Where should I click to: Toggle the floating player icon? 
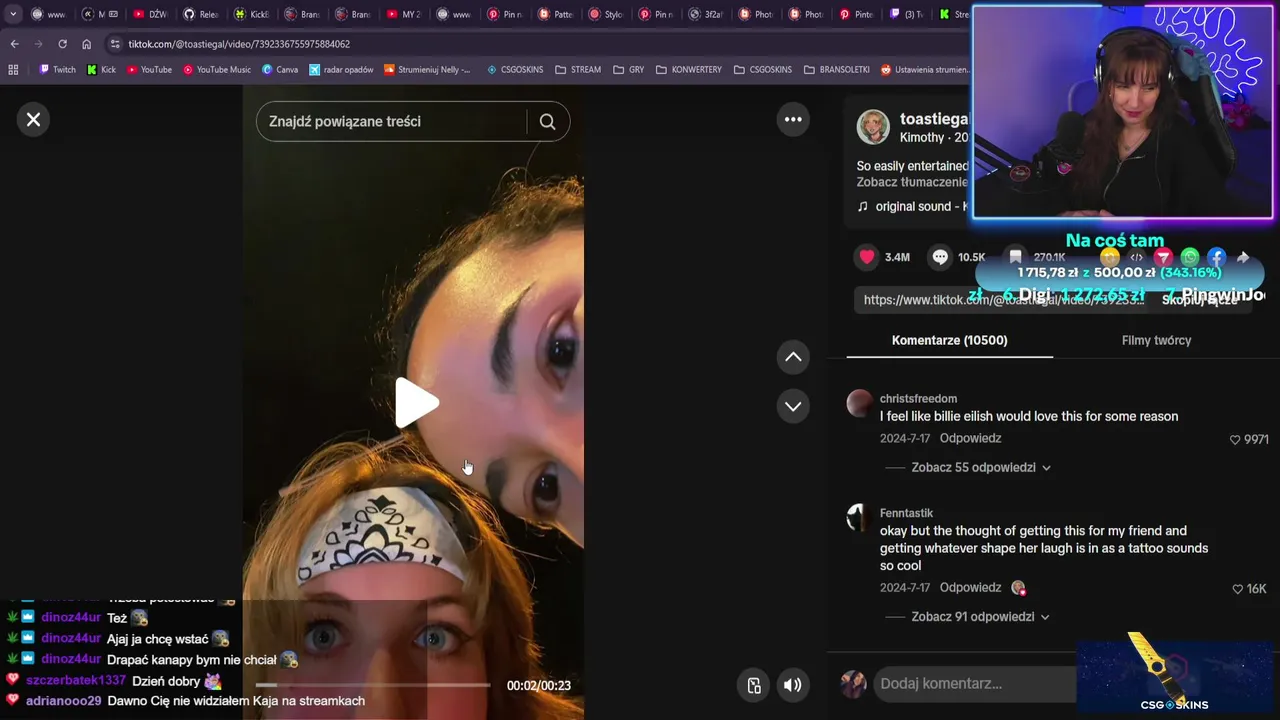pyautogui.click(x=754, y=685)
